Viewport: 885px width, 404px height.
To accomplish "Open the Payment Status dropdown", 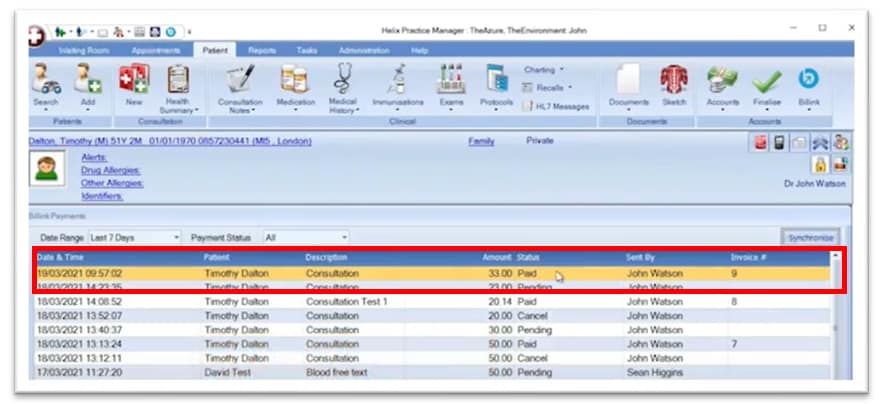I will pyautogui.click(x=343, y=237).
